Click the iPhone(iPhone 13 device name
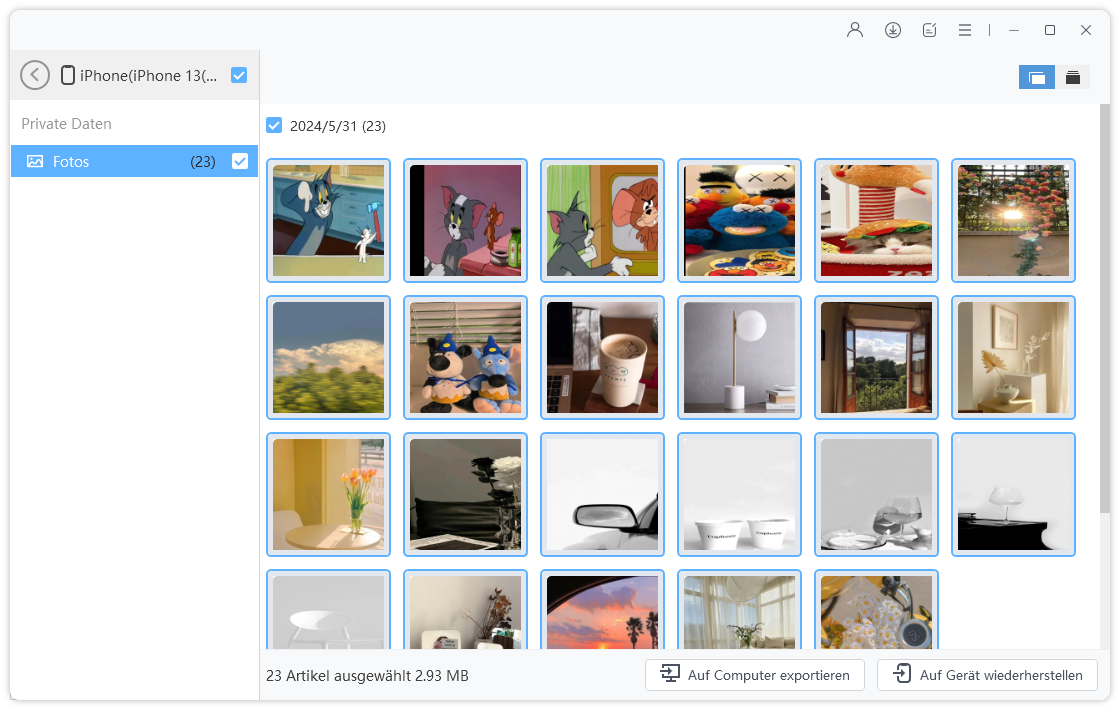Image resolution: width=1120 pixels, height=710 pixels. click(149, 76)
